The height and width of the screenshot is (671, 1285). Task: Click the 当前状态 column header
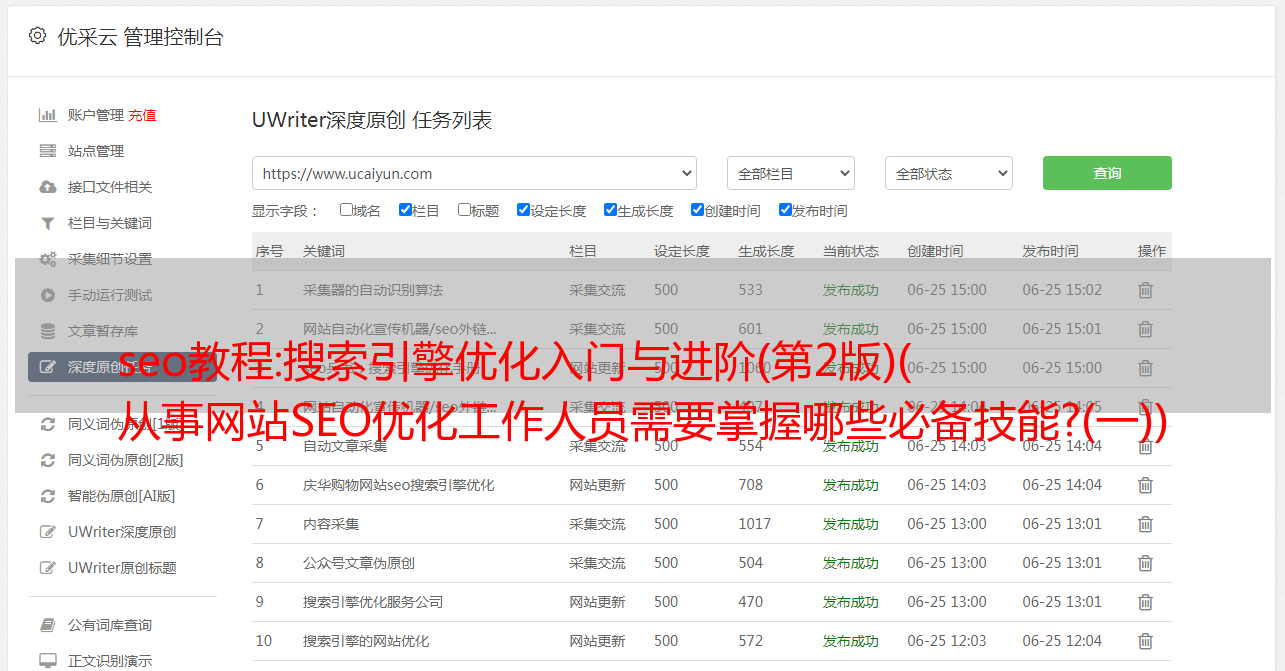tap(851, 251)
